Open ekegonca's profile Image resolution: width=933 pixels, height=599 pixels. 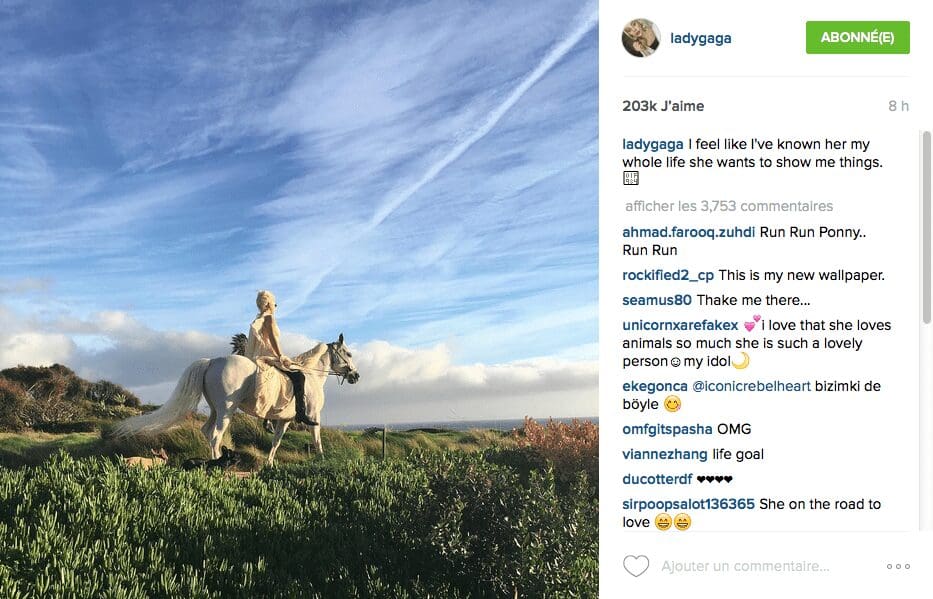655,387
